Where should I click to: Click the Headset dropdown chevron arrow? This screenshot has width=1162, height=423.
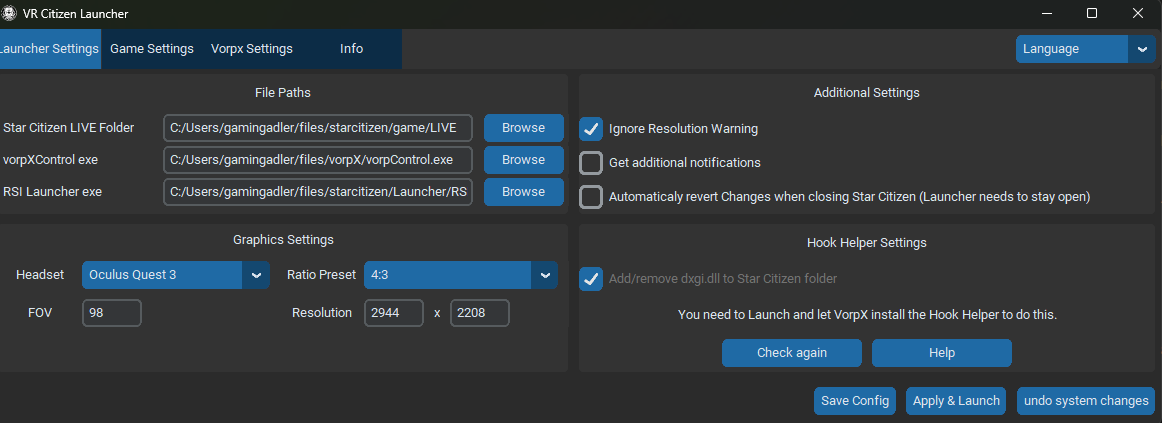(x=256, y=275)
